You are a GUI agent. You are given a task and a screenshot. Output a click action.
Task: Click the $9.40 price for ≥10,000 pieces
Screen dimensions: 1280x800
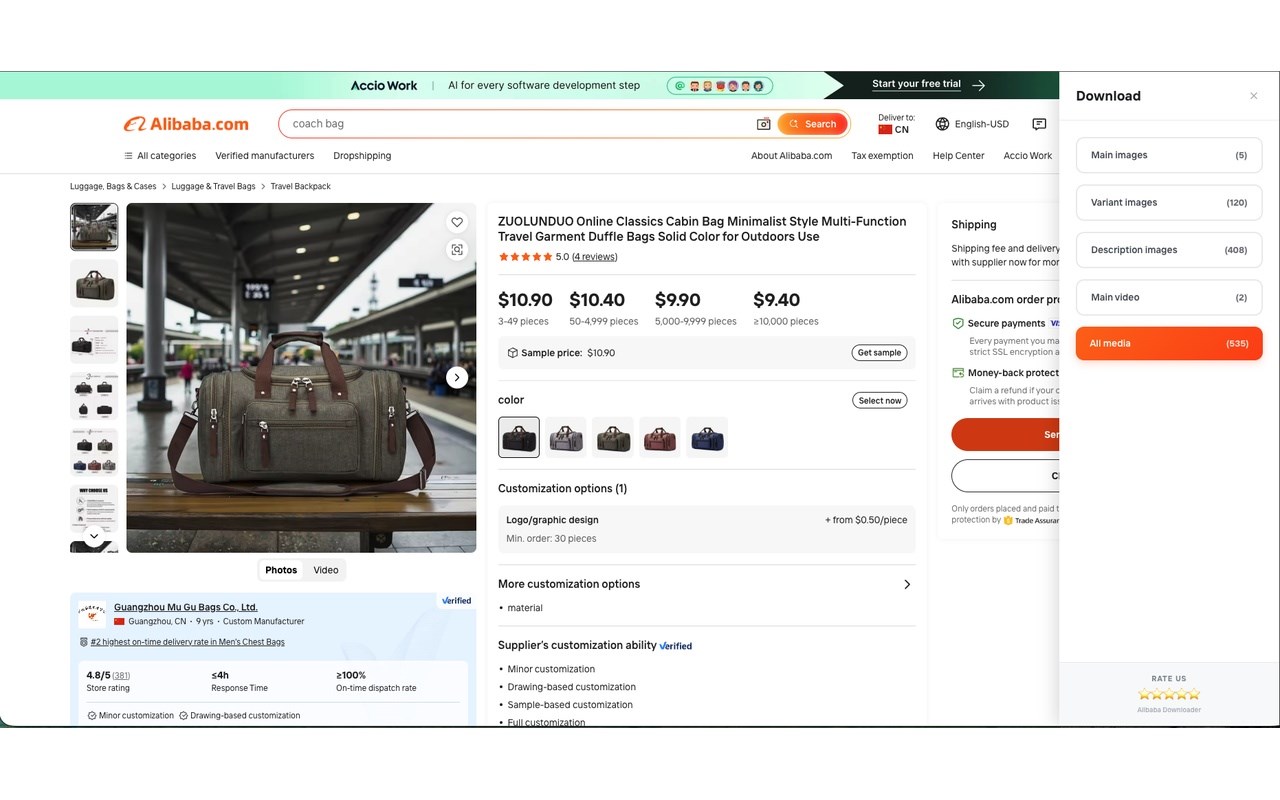[x=776, y=300]
